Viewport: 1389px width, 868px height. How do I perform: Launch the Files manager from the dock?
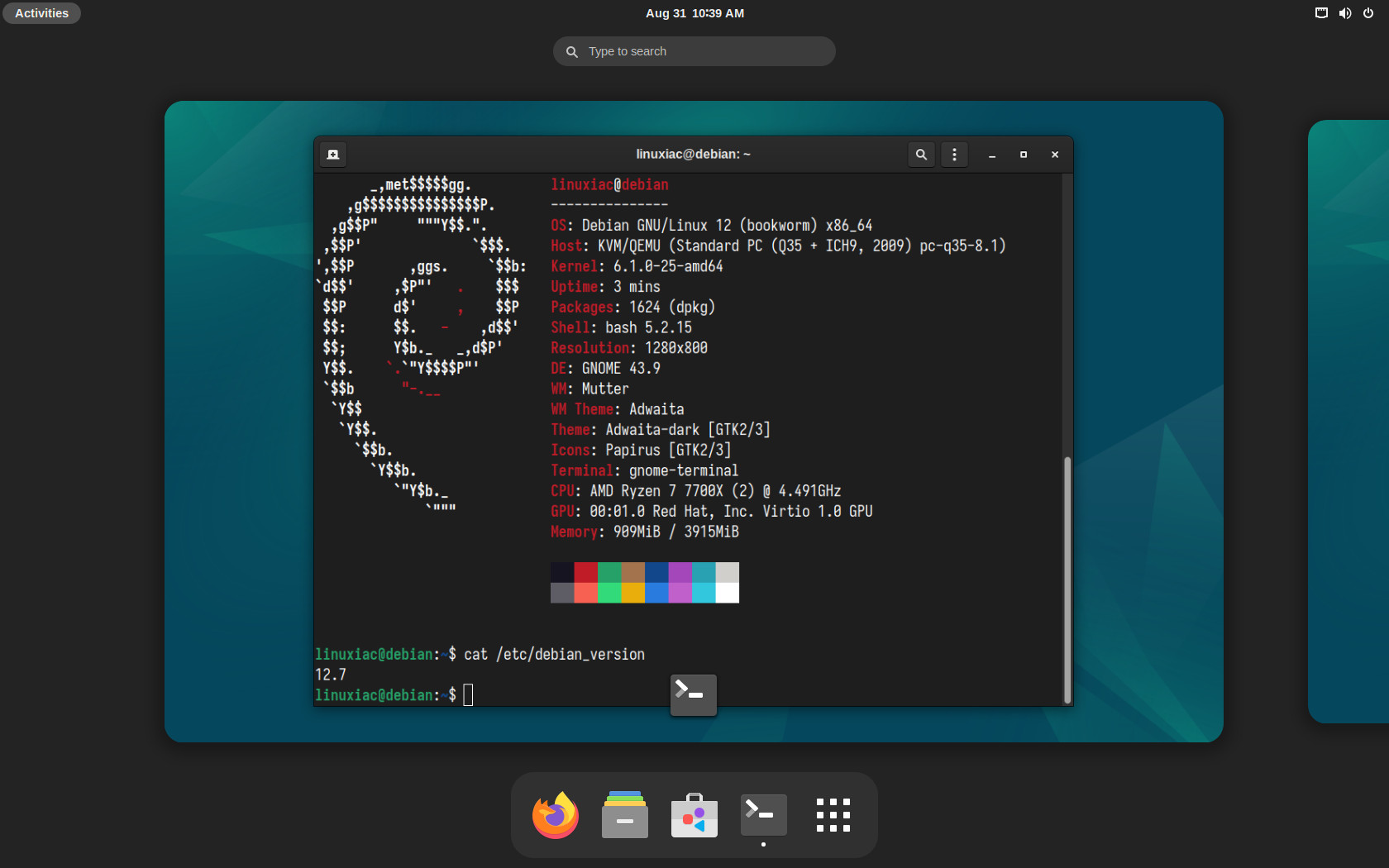pyautogui.click(x=625, y=815)
